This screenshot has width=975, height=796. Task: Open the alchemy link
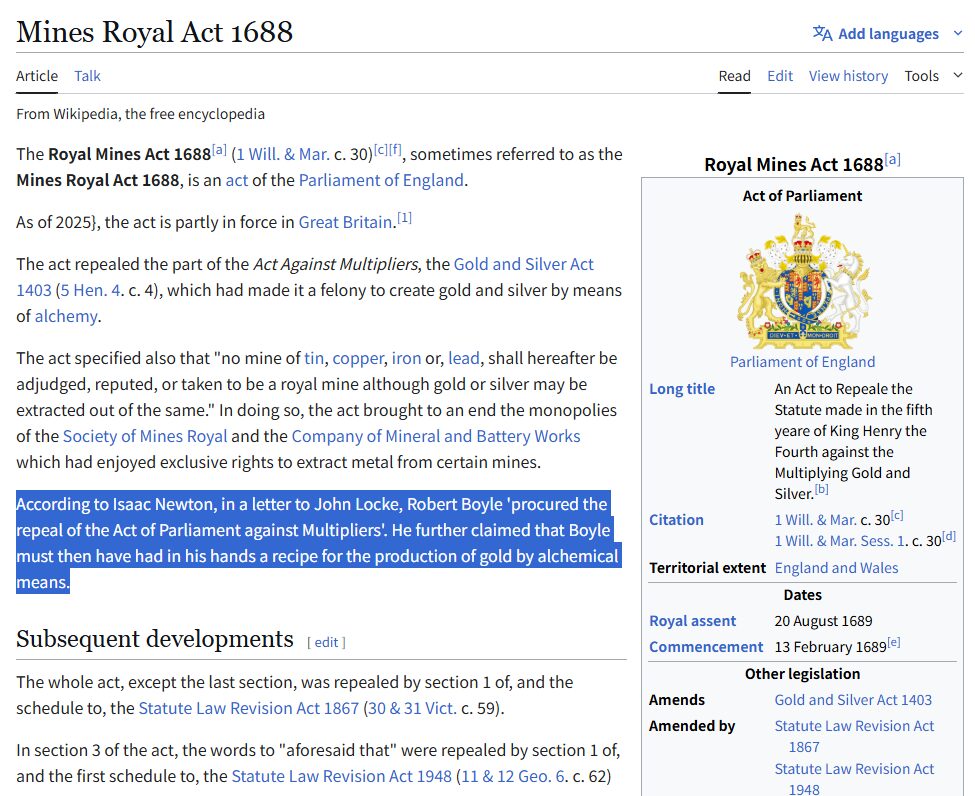point(66,316)
